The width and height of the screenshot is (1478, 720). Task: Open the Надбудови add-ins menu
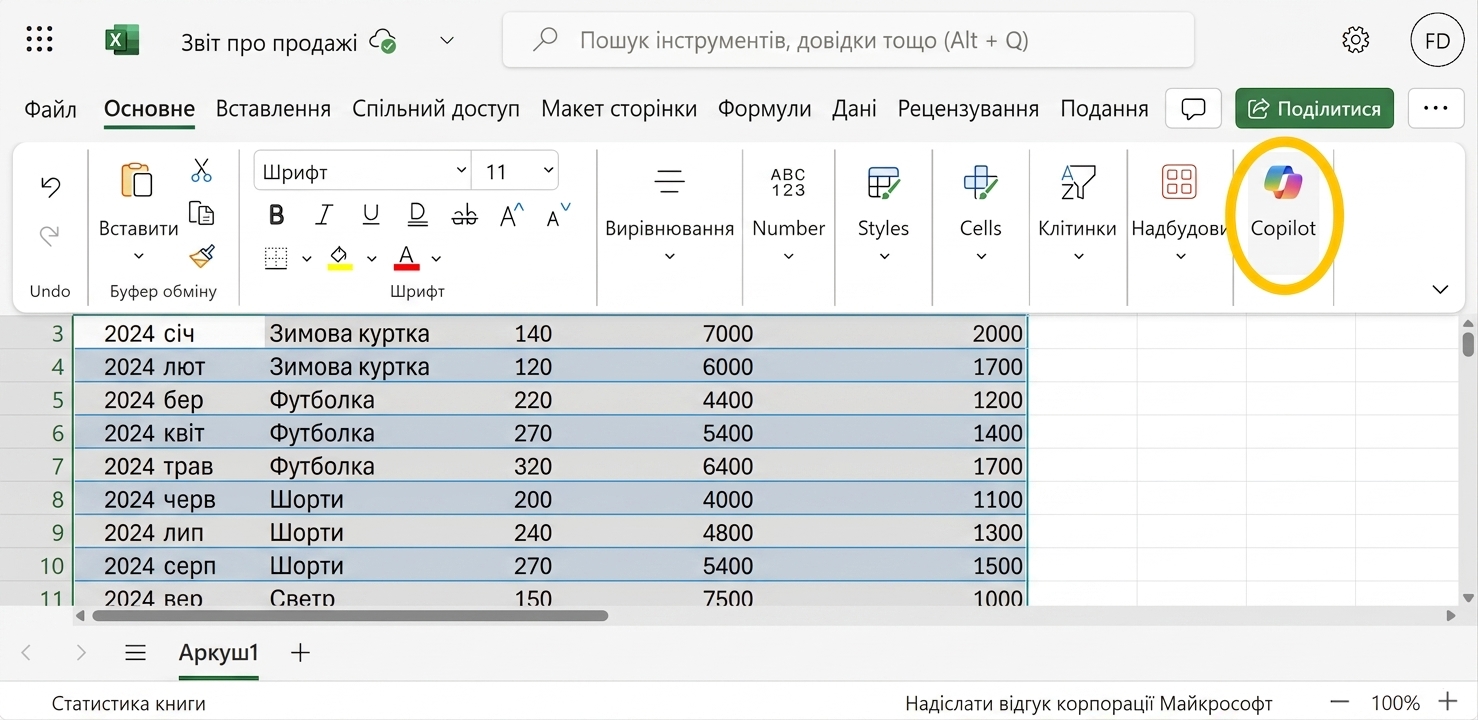pyautogui.click(x=1179, y=214)
